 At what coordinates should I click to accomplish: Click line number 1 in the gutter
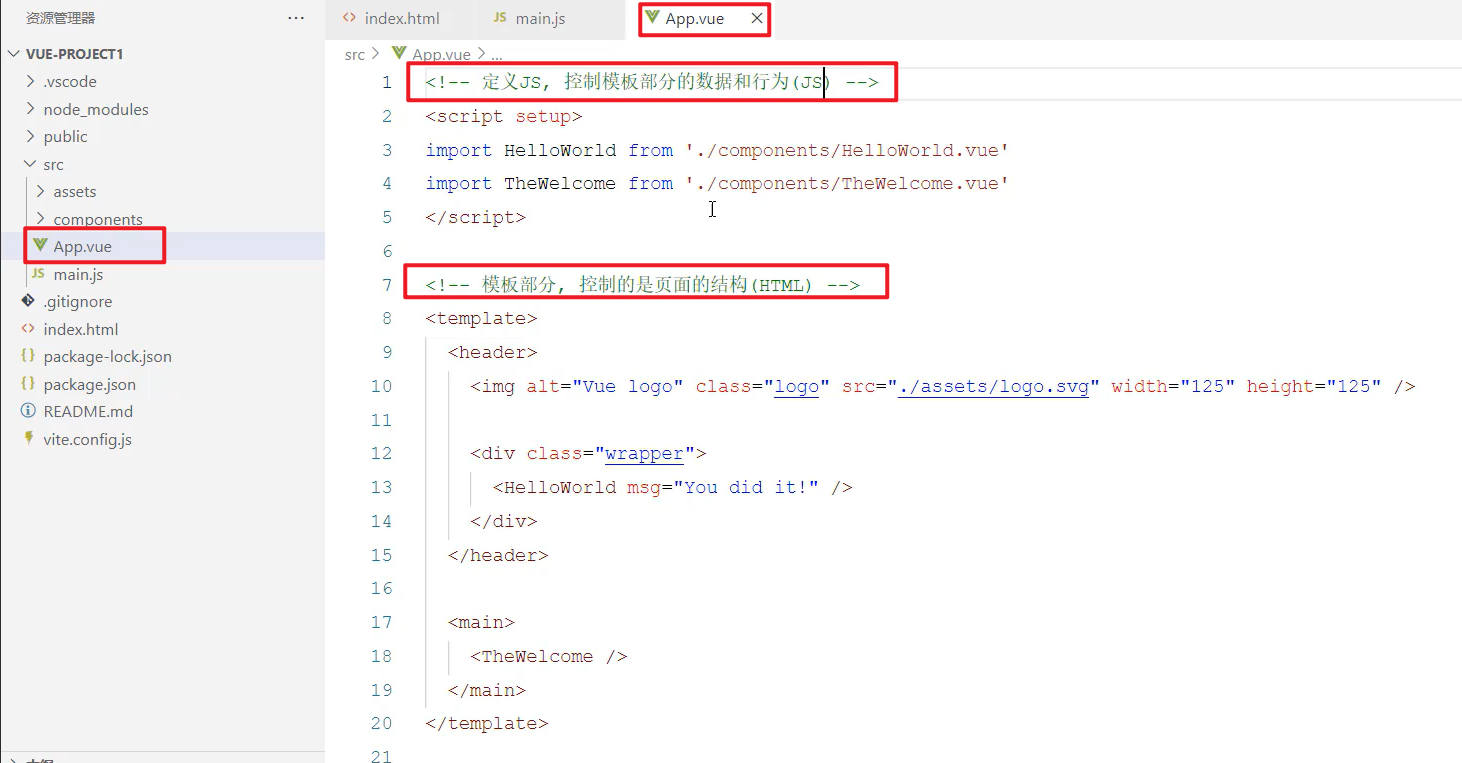[386, 82]
